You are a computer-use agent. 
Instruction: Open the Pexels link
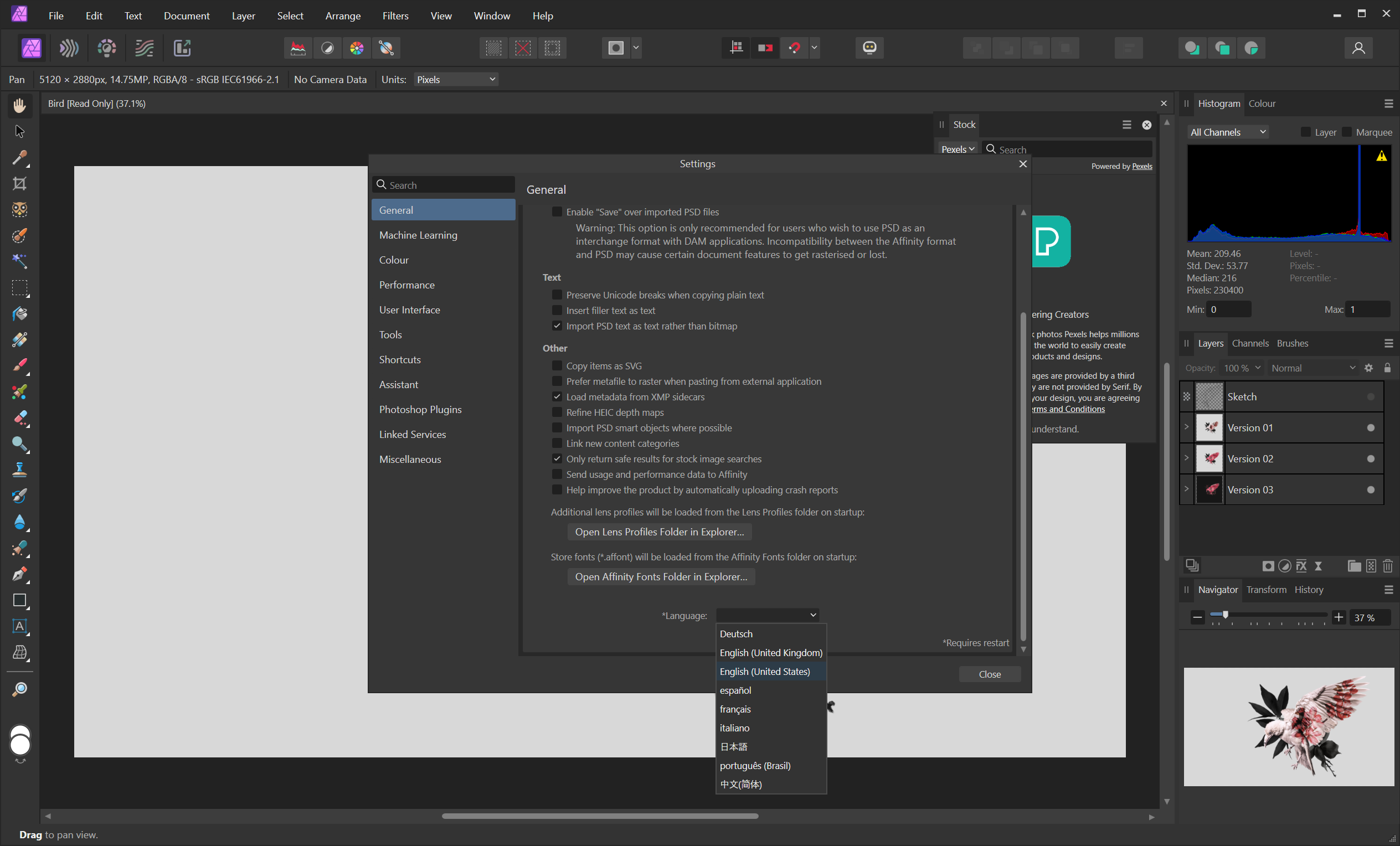click(x=1141, y=167)
